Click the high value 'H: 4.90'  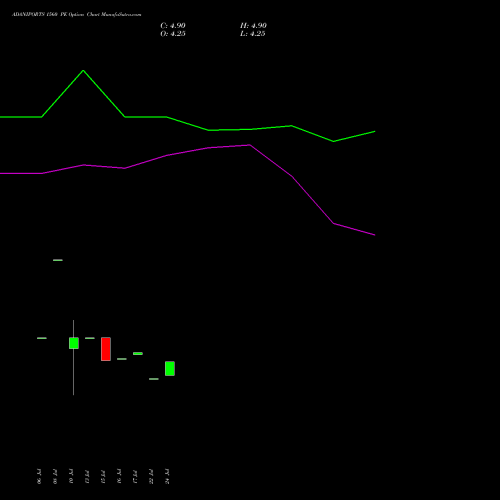[x=253, y=26]
